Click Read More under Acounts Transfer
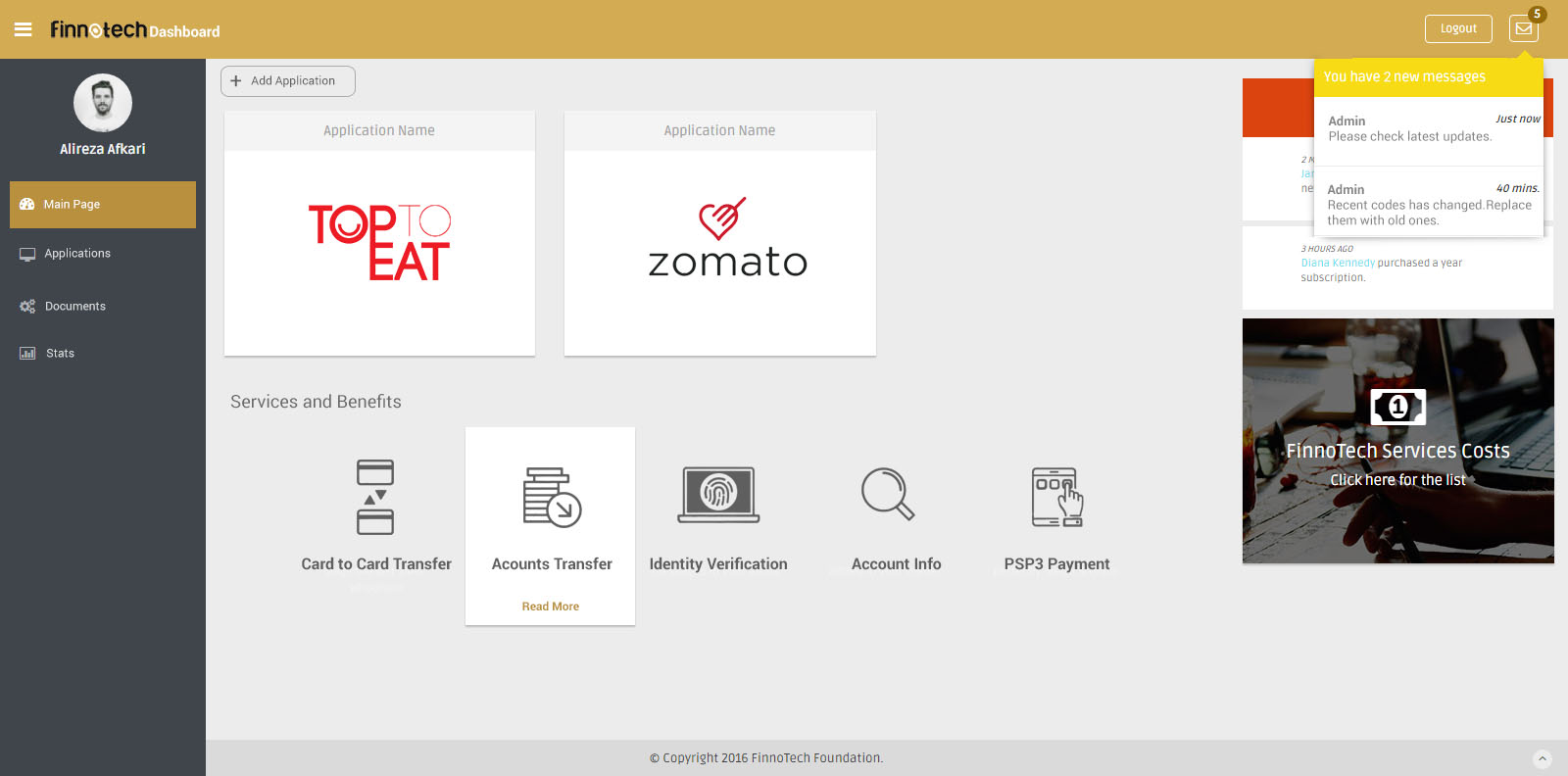1568x776 pixels. tap(551, 606)
